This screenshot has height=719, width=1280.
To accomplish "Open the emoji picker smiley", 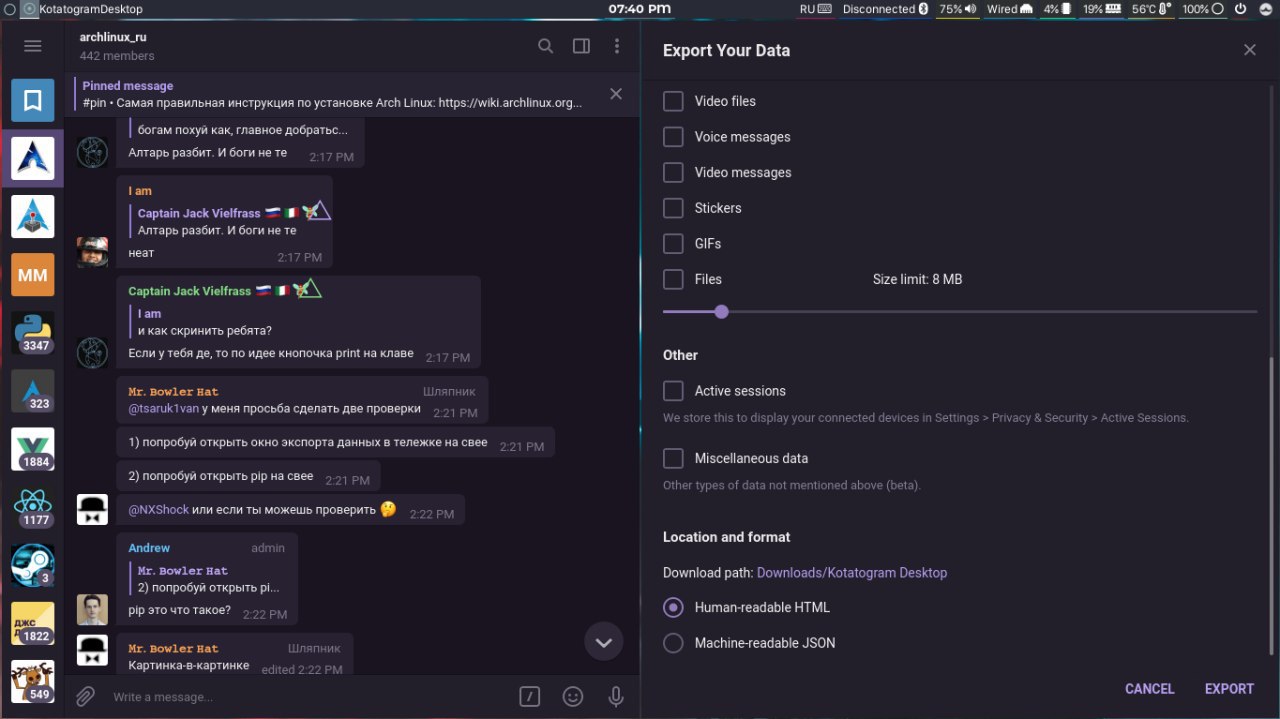I will 573,696.
